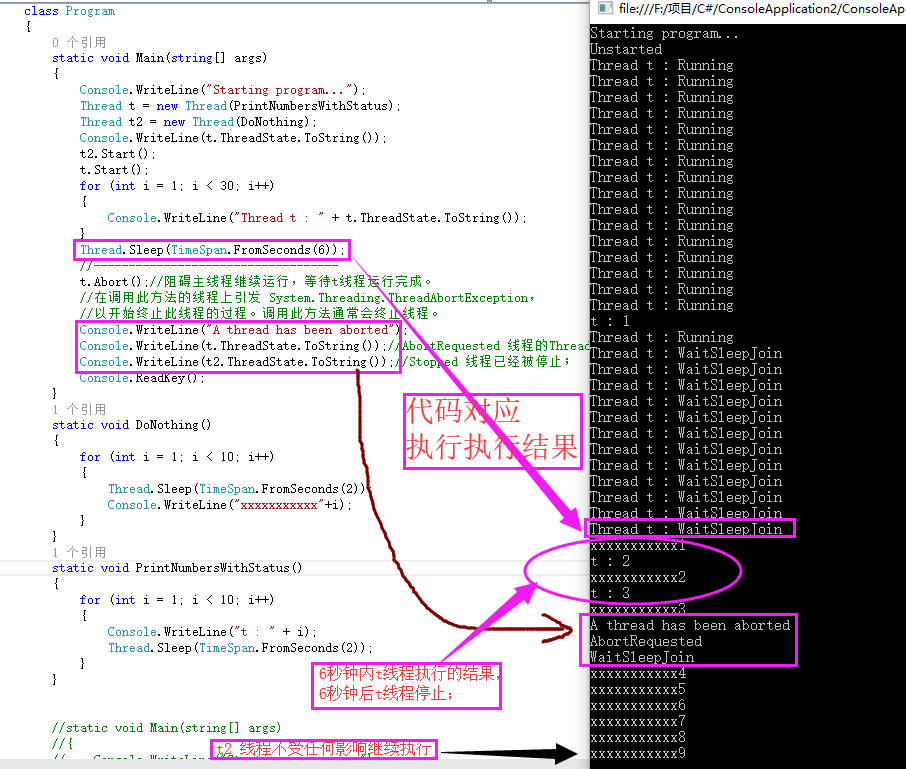This screenshot has height=769, width=906.
Task: Open the '1 个引用' code lens above DoNothing
Action: (79, 409)
